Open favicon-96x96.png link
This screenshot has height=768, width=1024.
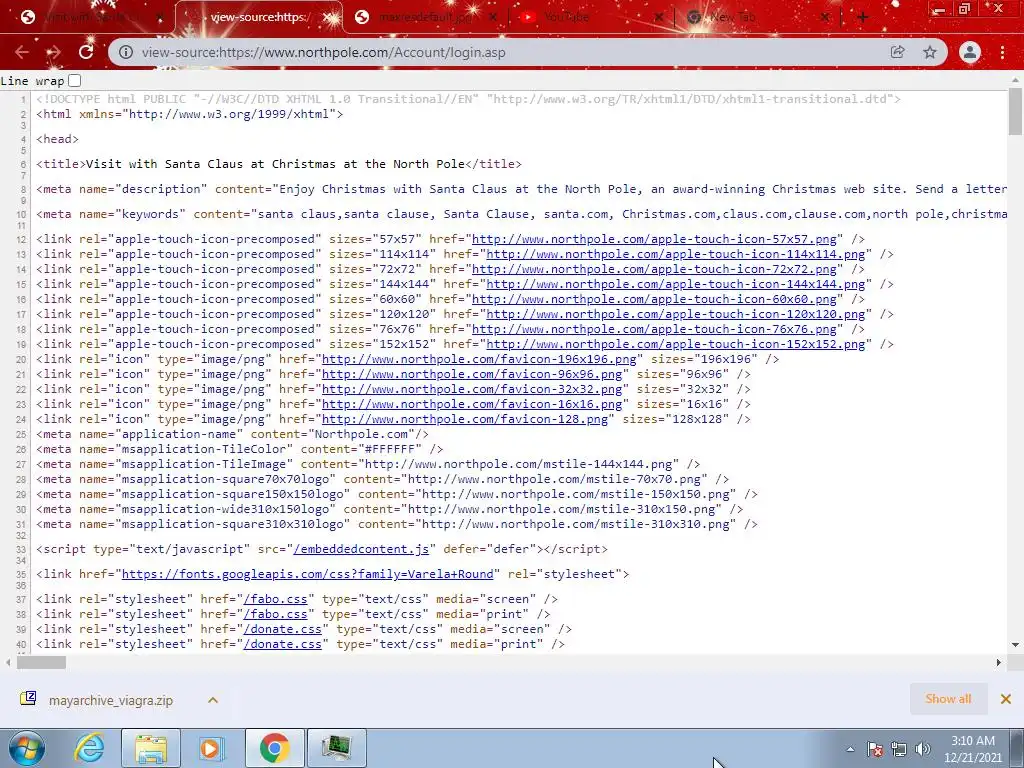pyautogui.click(x=472, y=374)
